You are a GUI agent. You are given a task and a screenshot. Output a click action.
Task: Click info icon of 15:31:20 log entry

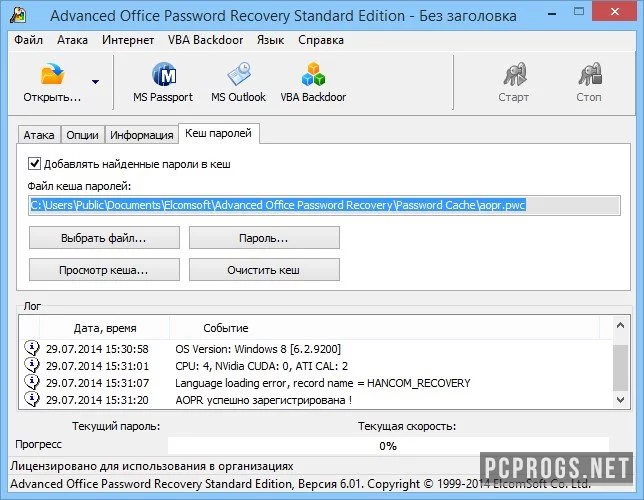32,399
